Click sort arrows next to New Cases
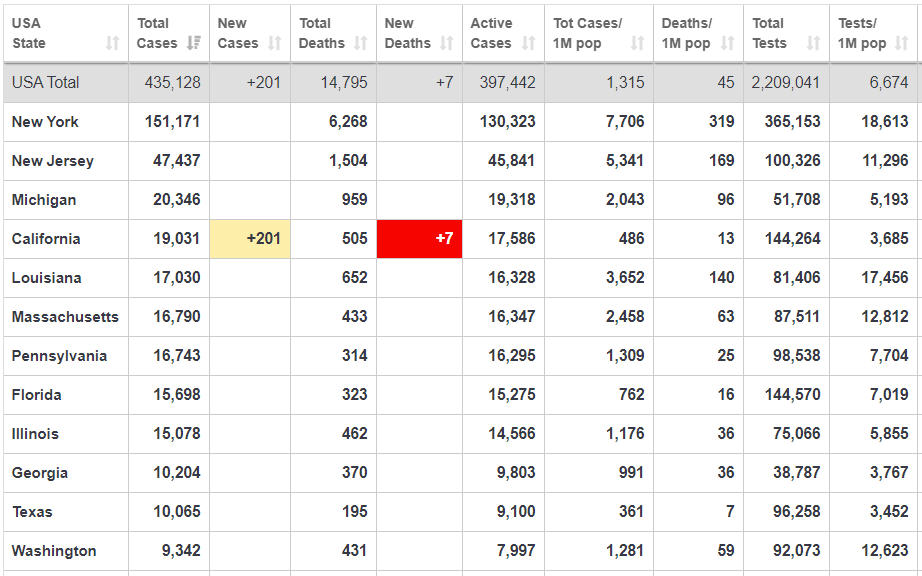Viewport: 922px width, 576px height. (274, 43)
